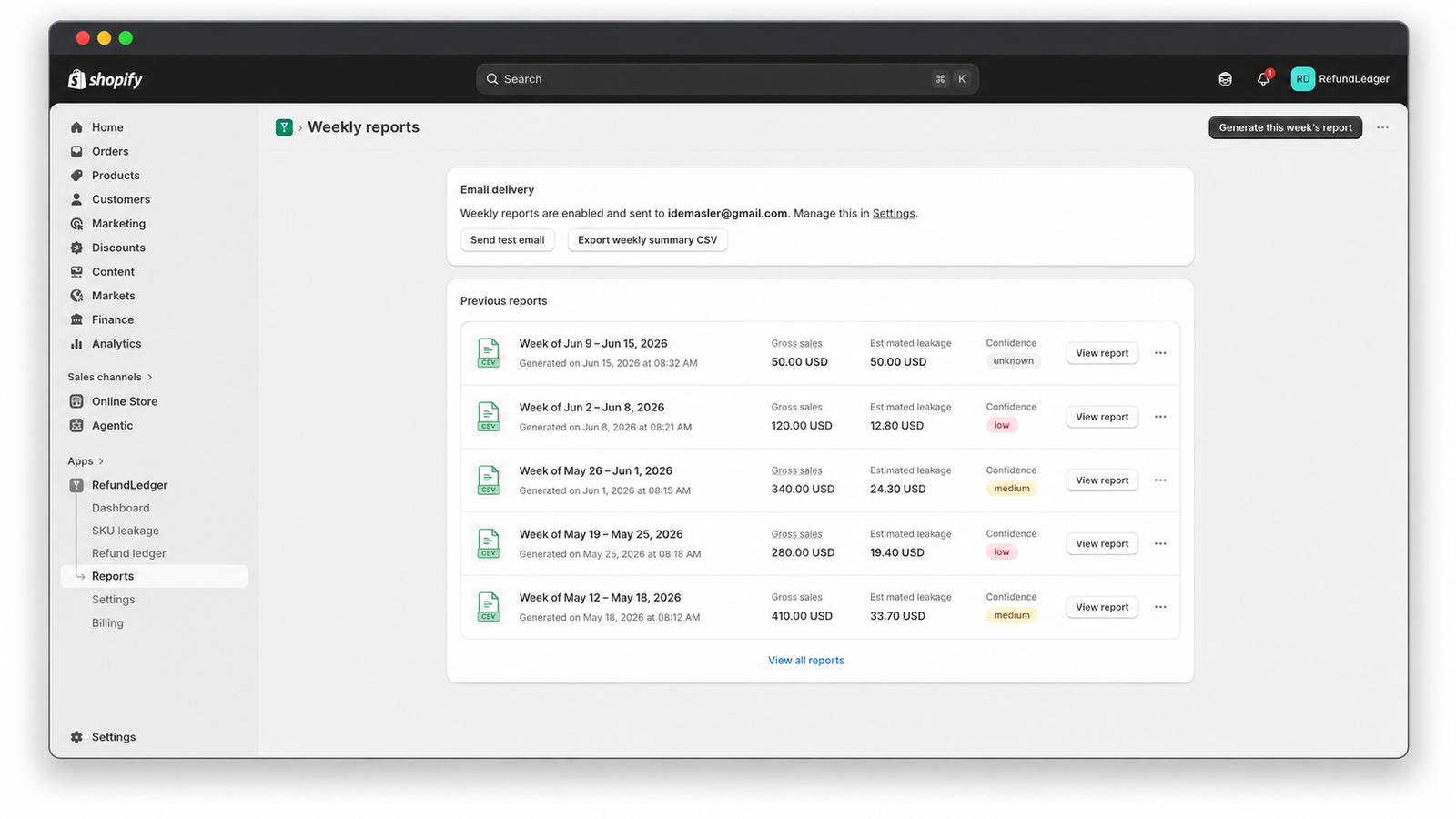Click CSV file icon for May 19 report
1456x819 pixels.
pyautogui.click(x=489, y=543)
